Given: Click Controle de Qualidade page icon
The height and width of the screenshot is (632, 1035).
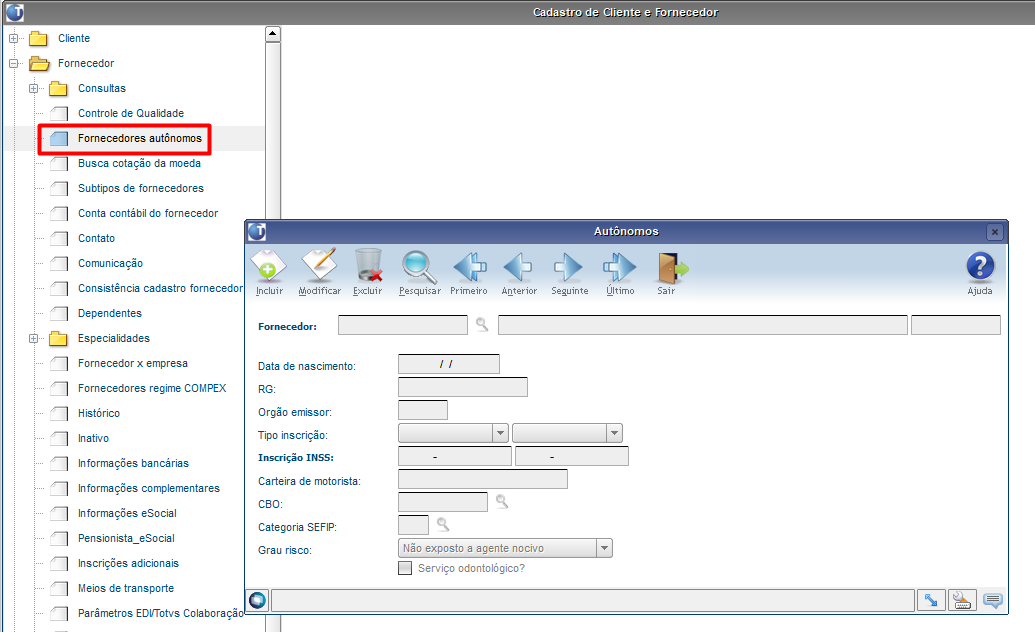Looking at the screenshot, I should pos(59,114).
